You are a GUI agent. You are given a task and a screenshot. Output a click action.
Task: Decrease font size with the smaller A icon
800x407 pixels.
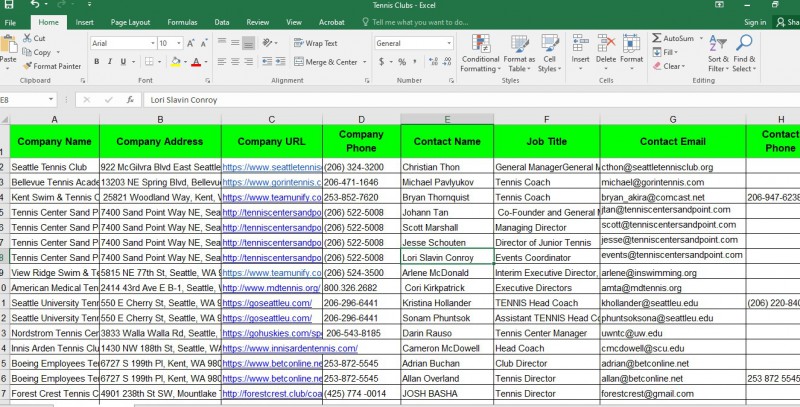click(204, 43)
